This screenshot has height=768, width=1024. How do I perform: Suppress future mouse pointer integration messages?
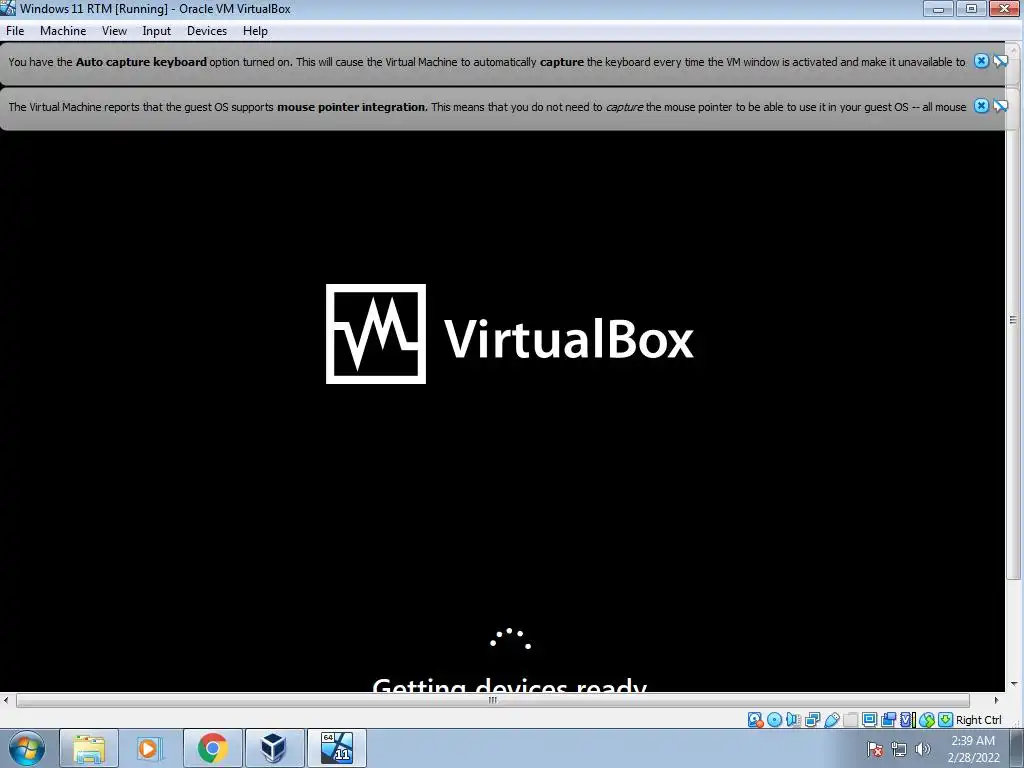(x=1000, y=106)
